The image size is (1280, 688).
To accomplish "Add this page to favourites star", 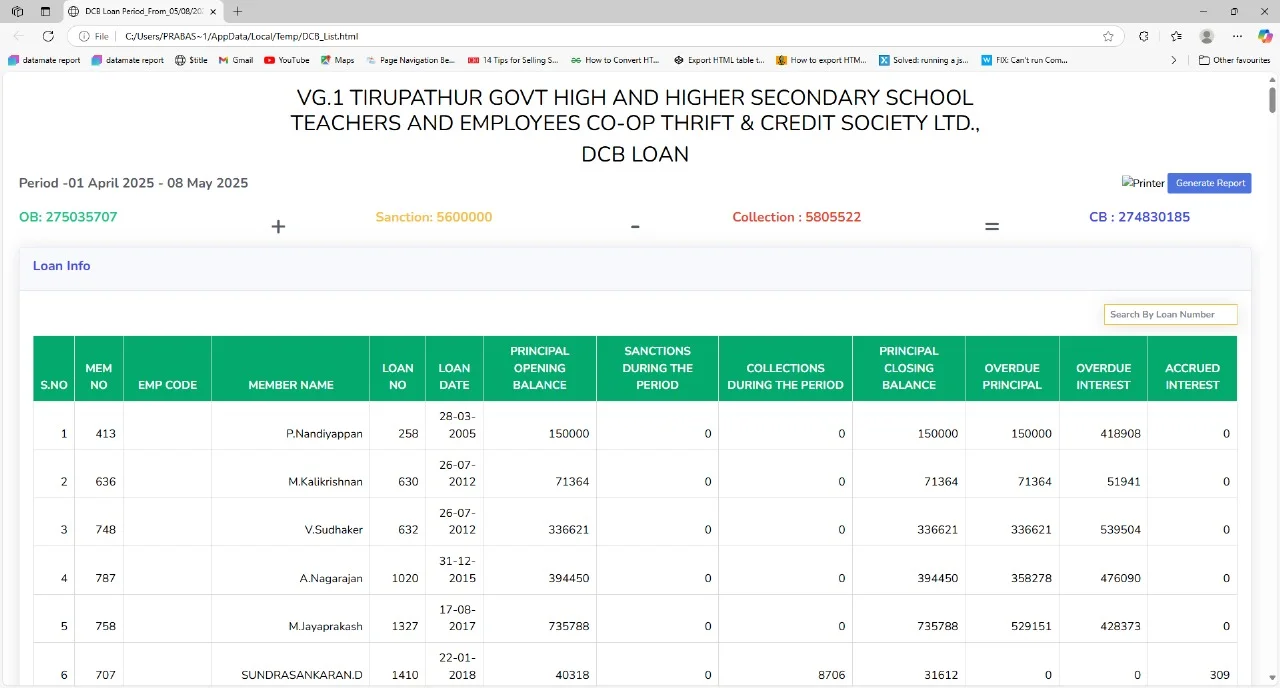I will [x=1108, y=36].
